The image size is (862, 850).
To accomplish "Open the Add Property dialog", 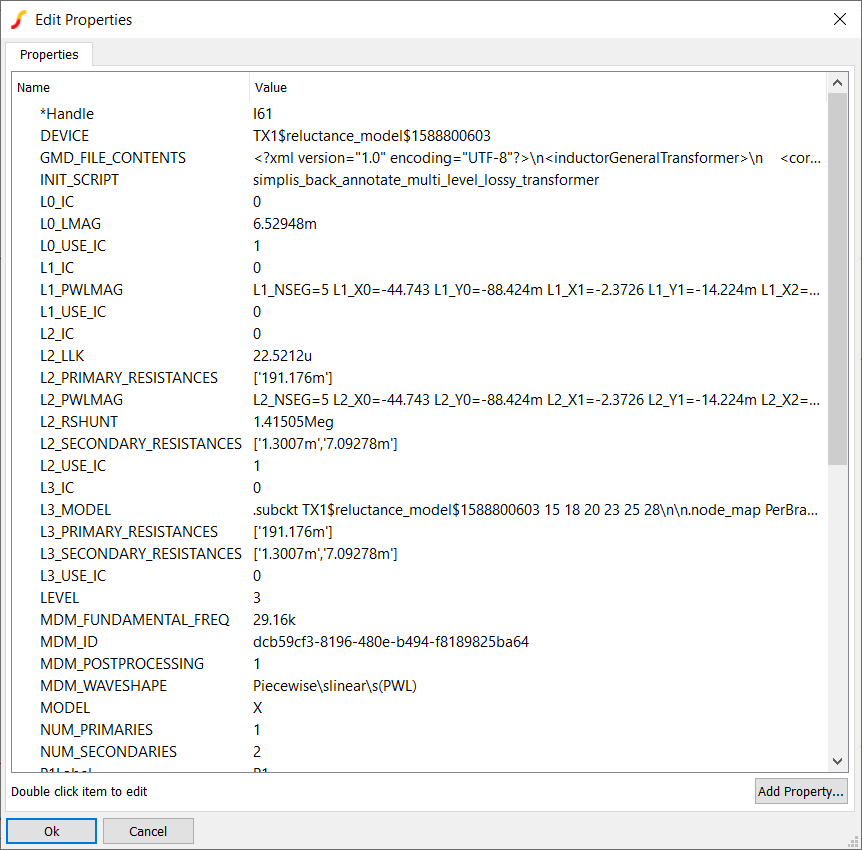I will pos(800,791).
